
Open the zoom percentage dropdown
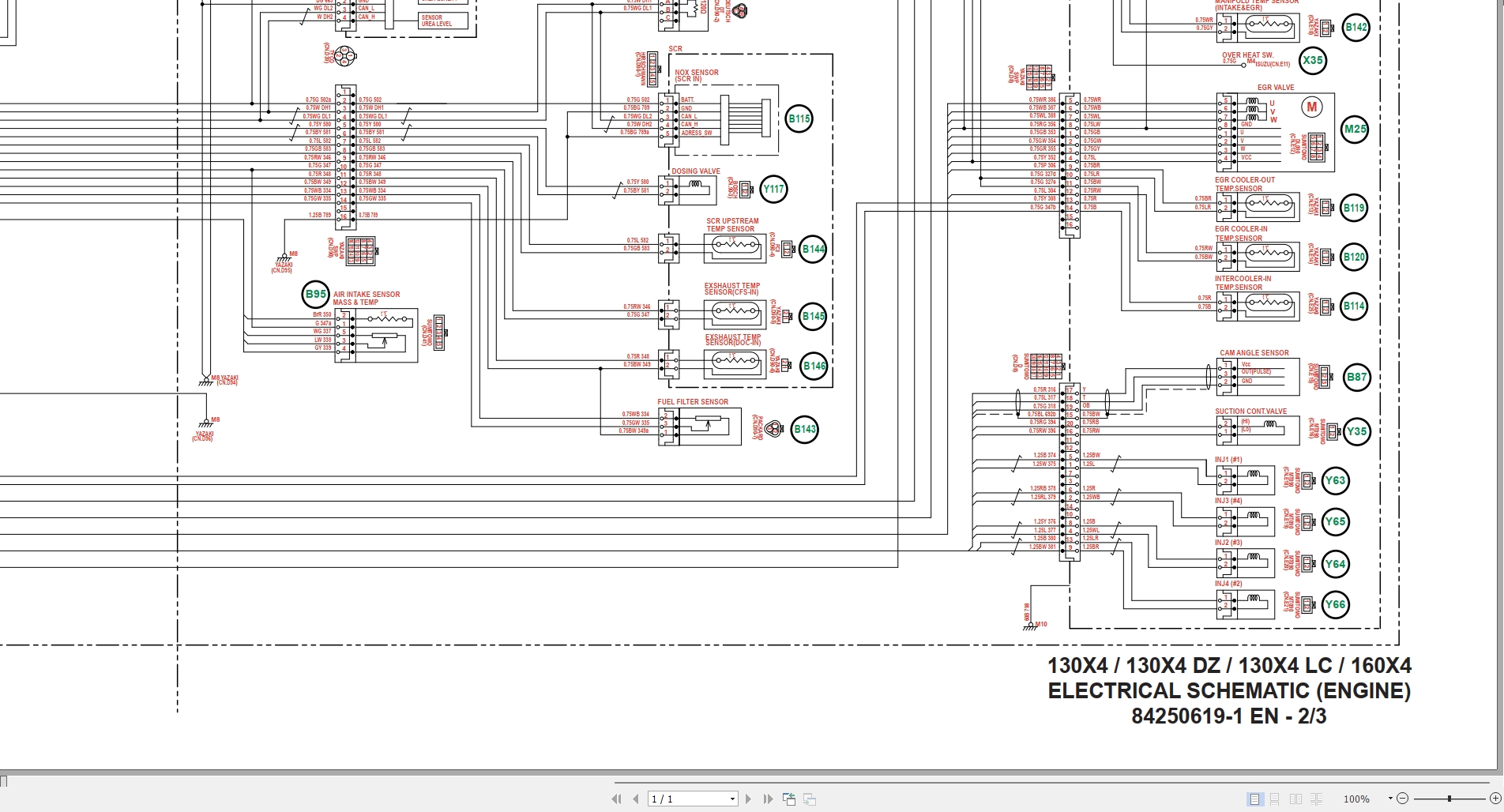tap(1390, 799)
